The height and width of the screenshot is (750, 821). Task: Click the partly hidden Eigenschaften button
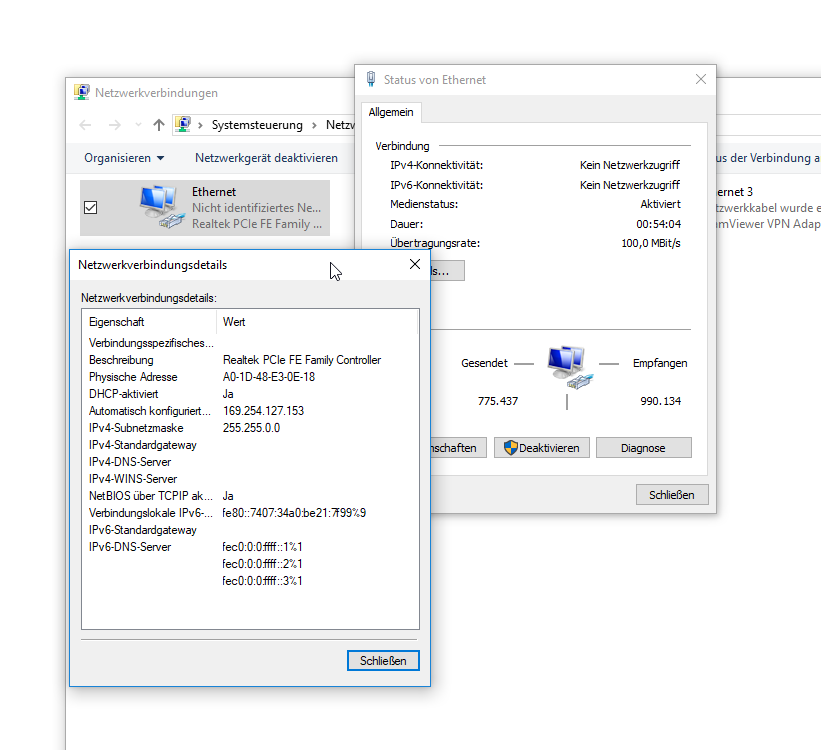coord(458,448)
